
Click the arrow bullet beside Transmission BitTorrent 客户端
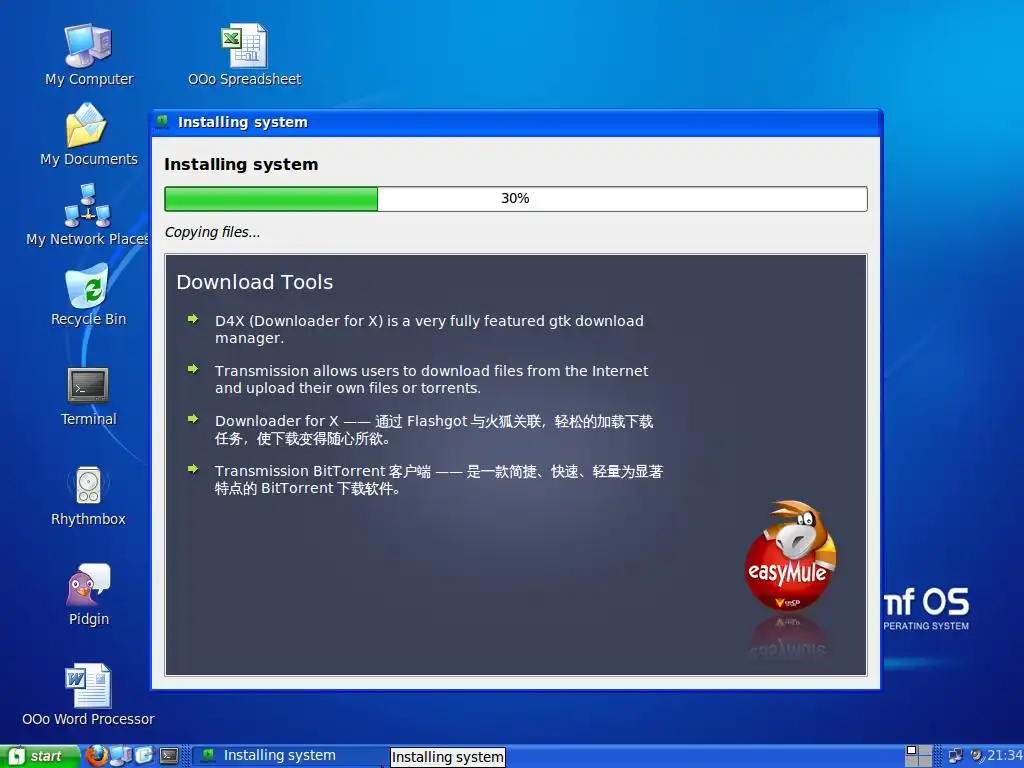click(x=193, y=469)
